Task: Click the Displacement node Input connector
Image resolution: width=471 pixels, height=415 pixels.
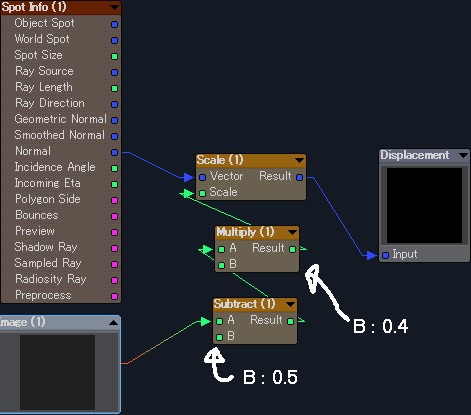Action: click(x=385, y=256)
